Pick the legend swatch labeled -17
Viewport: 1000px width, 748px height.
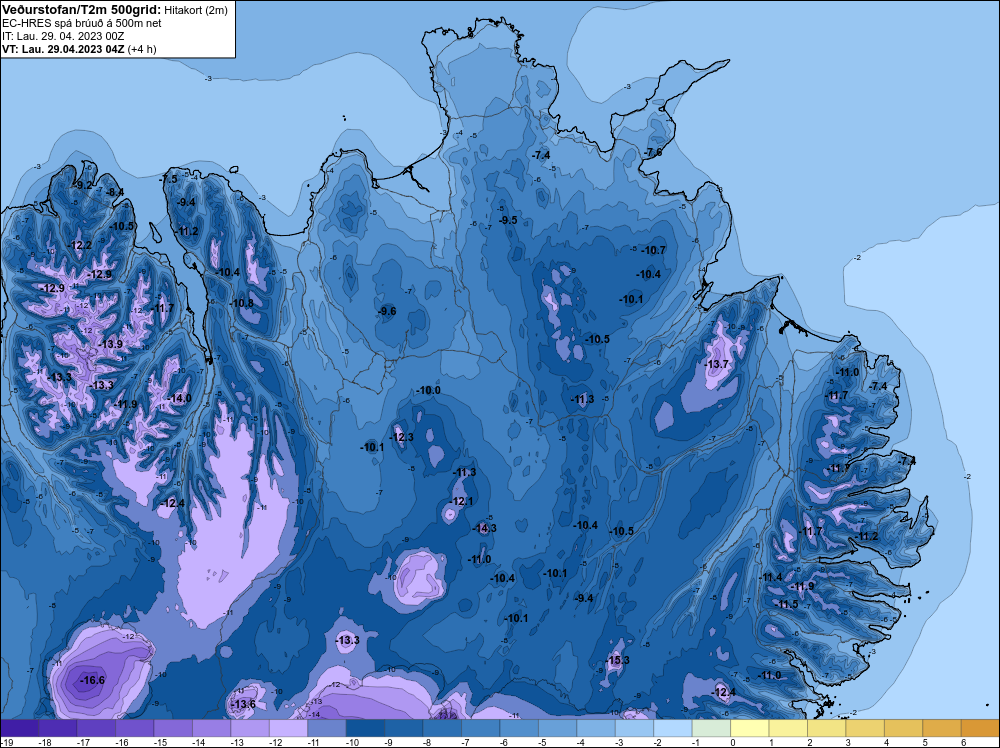(x=96, y=728)
